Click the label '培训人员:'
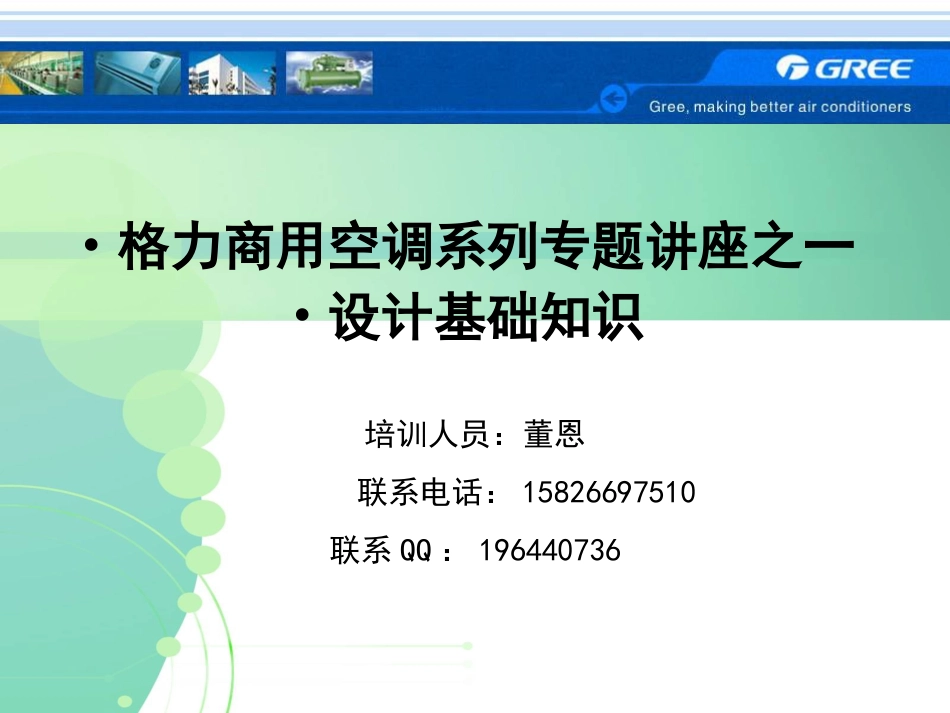The height and width of the screenshot is (713, 950). click(434, 434)
